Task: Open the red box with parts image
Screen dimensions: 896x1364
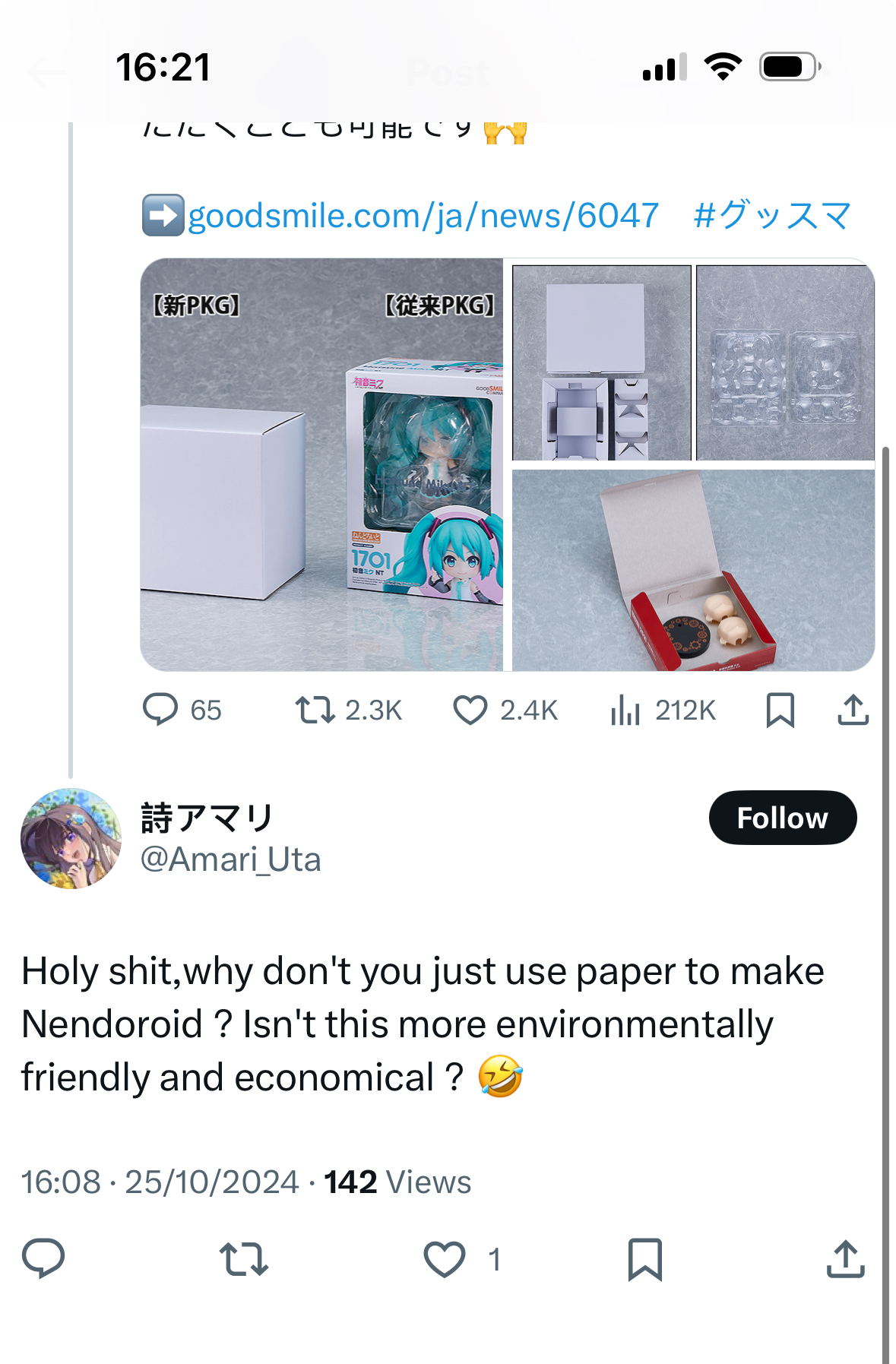Action: 693,570
